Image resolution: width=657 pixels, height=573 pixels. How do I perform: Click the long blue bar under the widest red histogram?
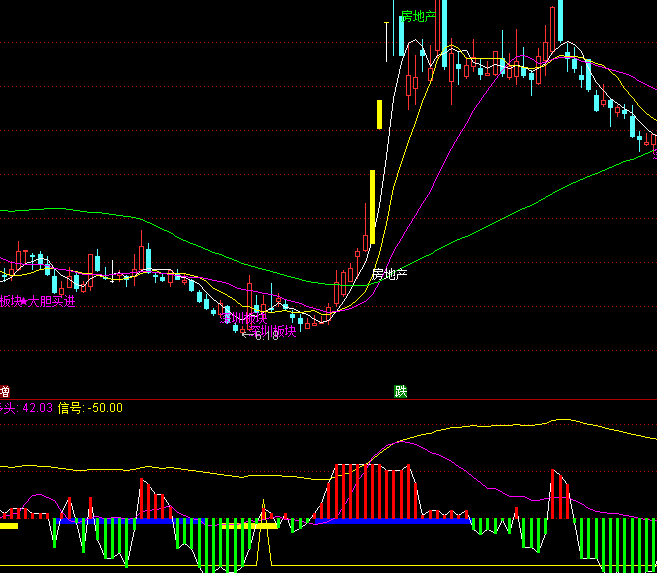[390, 521]
